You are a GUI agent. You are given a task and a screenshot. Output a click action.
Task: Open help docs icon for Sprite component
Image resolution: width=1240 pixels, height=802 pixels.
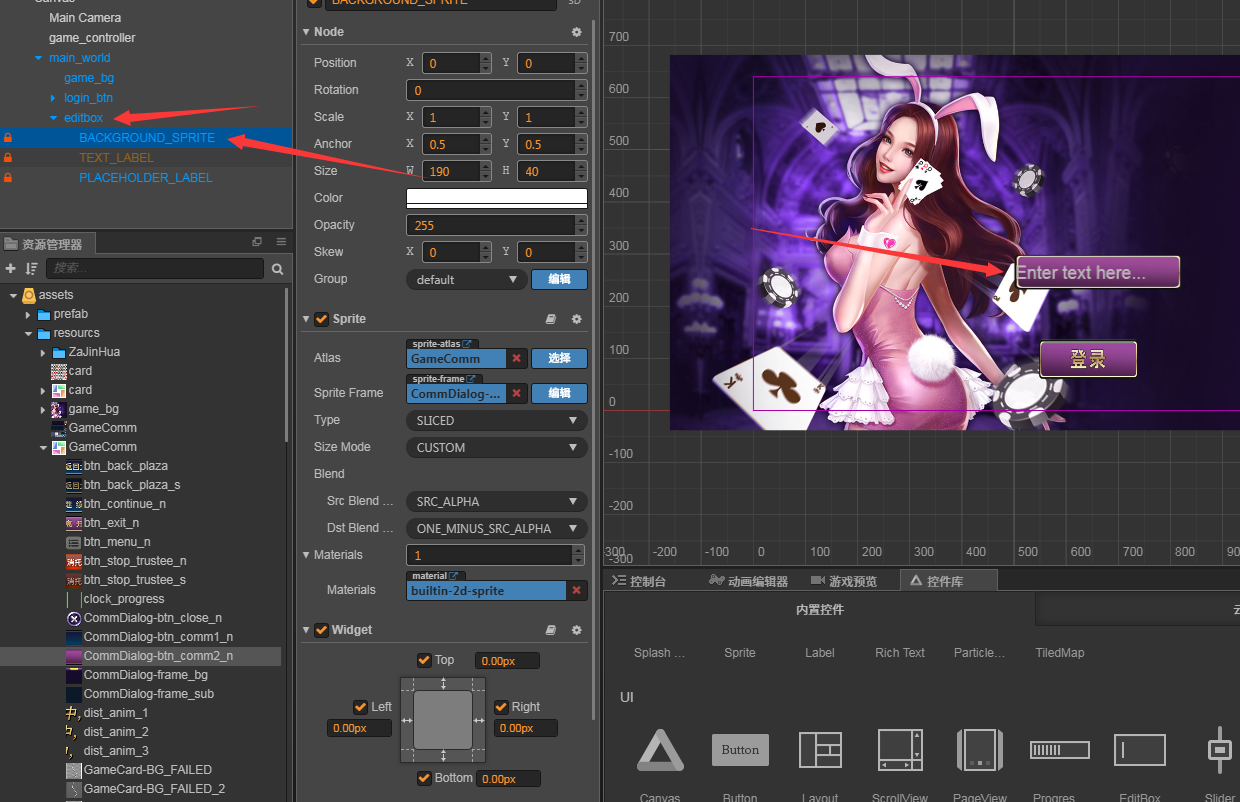coord(551,319)
